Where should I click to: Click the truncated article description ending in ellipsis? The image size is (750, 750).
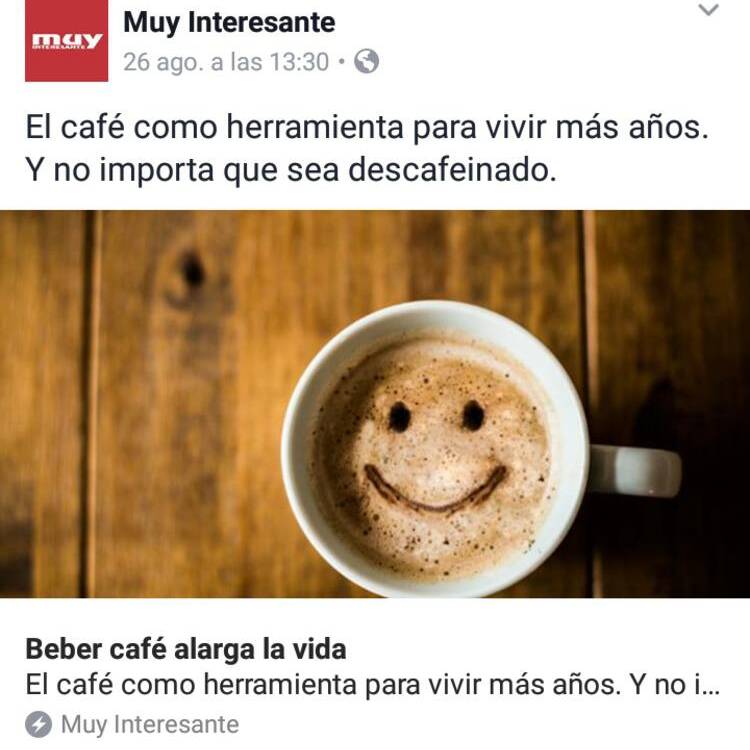pyautogui.click(x=373, y=684)
